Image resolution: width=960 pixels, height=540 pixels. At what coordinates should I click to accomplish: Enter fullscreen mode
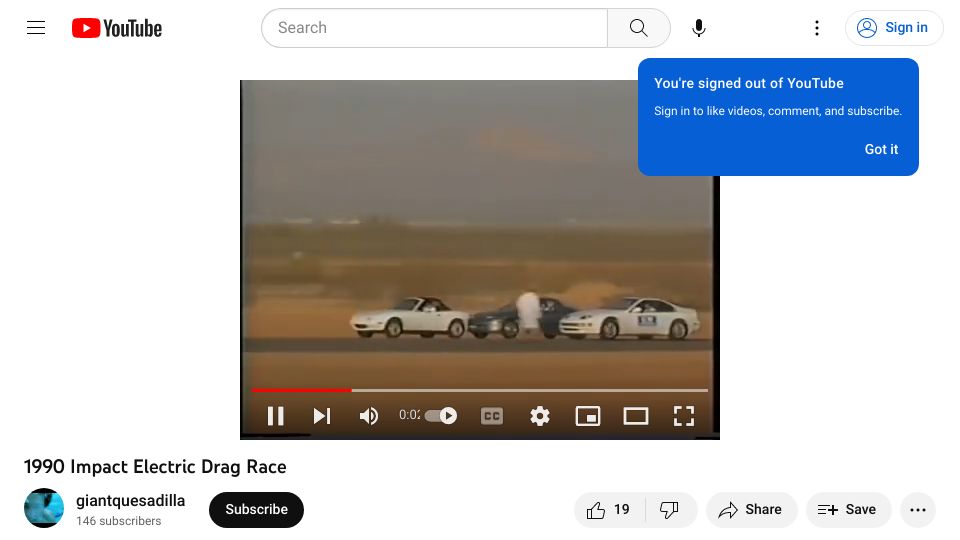coord(684,416)
